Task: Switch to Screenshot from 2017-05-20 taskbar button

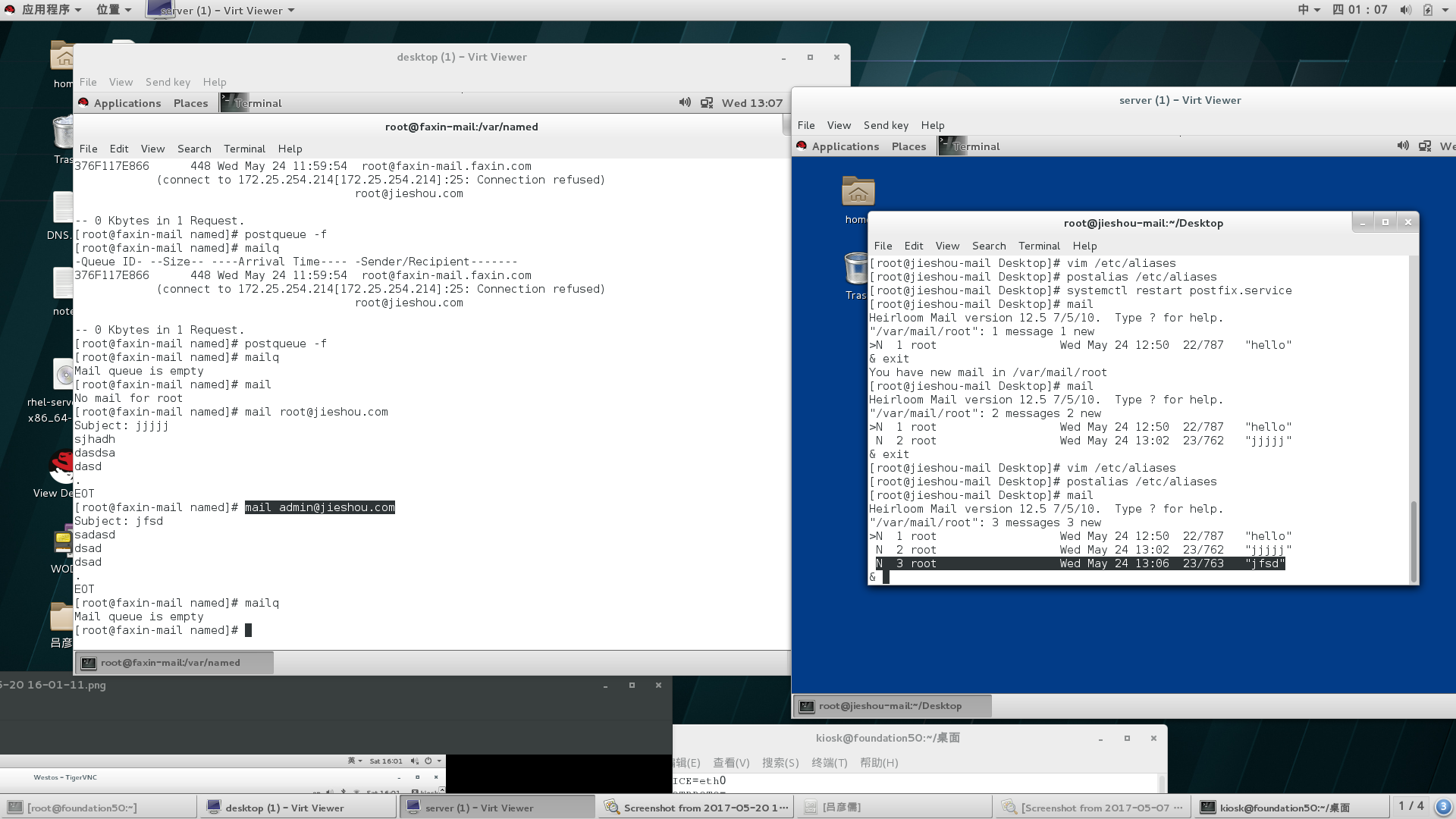Action: [x=695, y=808]
